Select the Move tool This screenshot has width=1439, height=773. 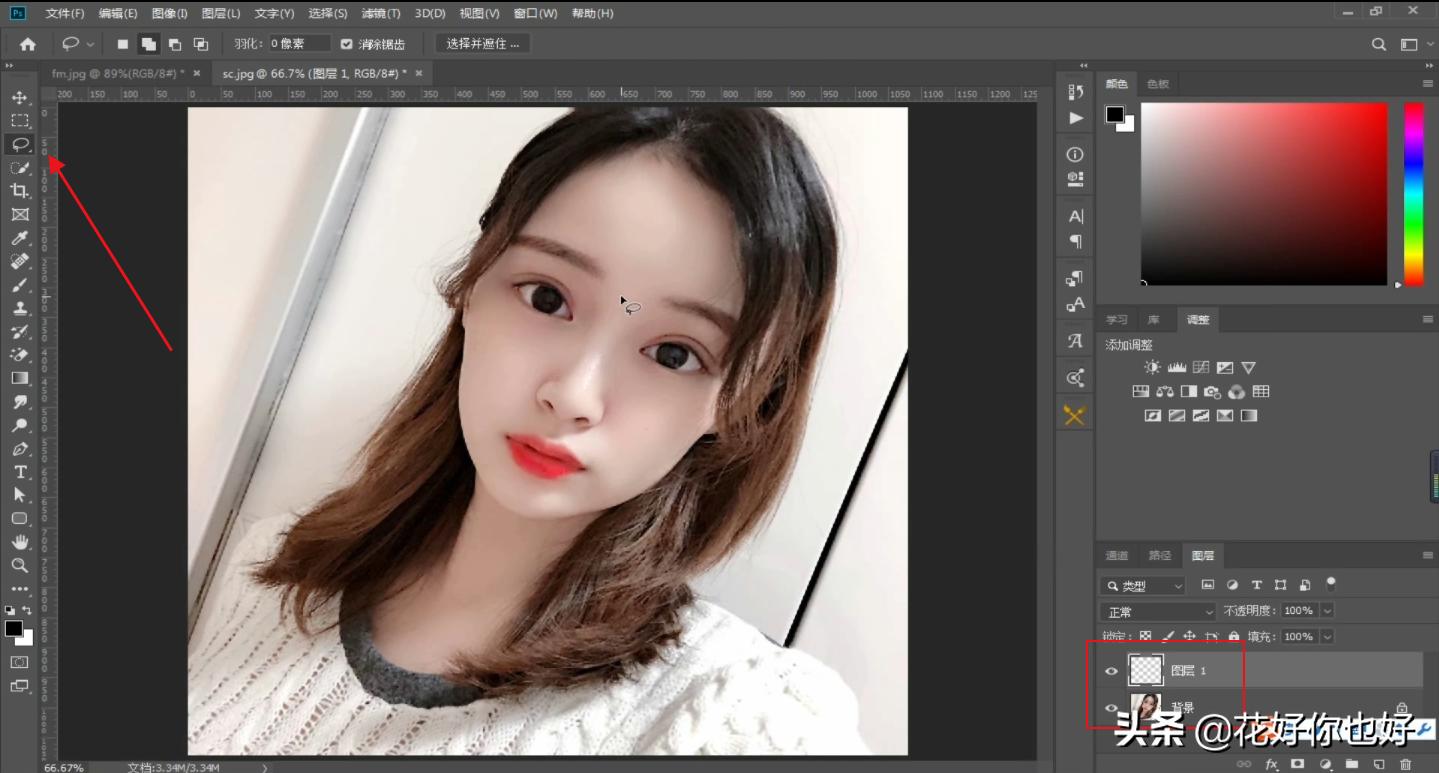click(20, 97)
